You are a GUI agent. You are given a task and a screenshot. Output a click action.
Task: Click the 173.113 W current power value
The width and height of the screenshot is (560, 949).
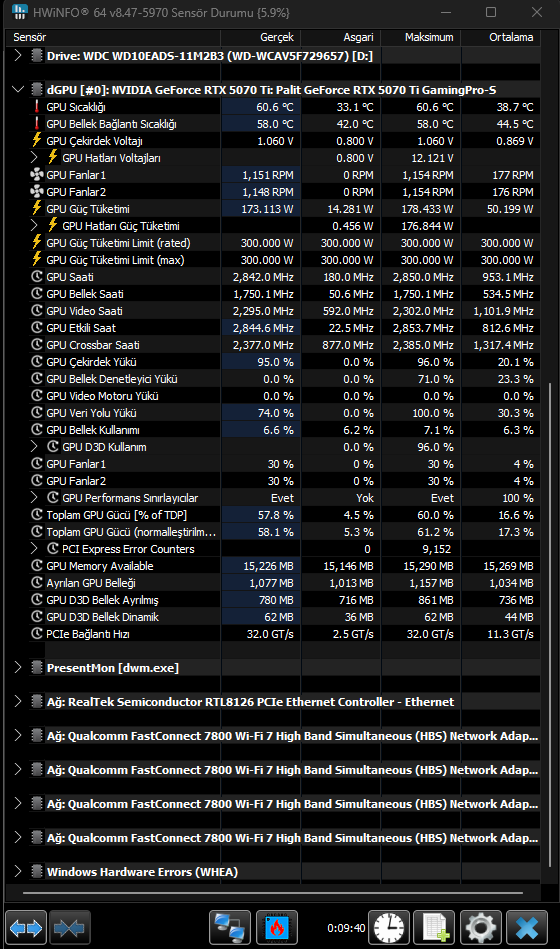[x=267, y=209]
